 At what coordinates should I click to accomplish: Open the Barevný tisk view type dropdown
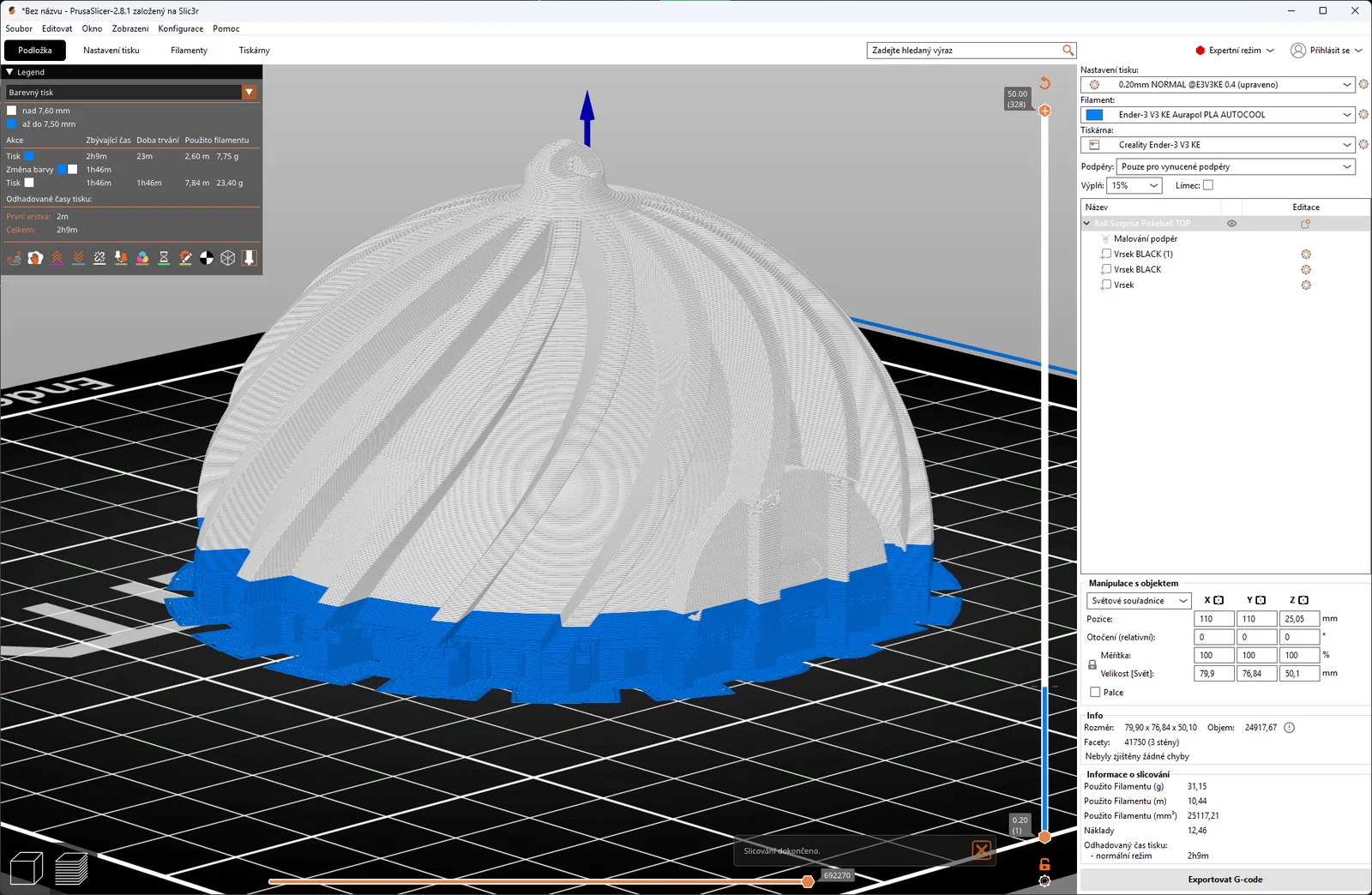coord(132,92)
